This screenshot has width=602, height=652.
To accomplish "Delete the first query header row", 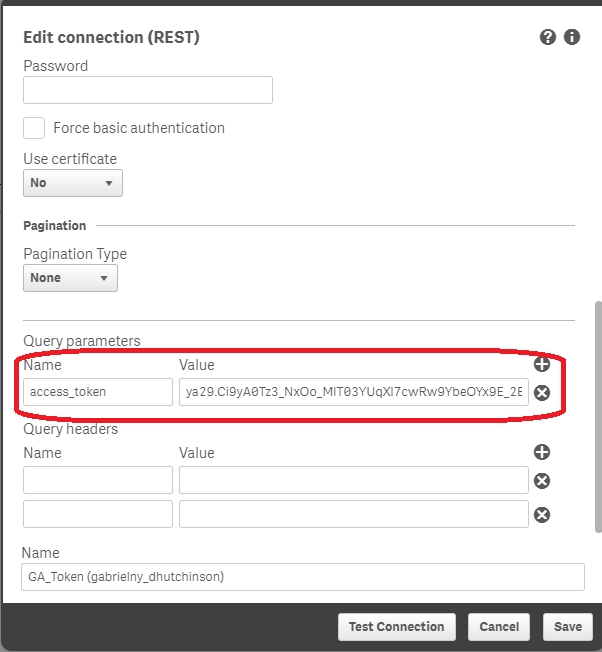I will click(x=542, y=481).
